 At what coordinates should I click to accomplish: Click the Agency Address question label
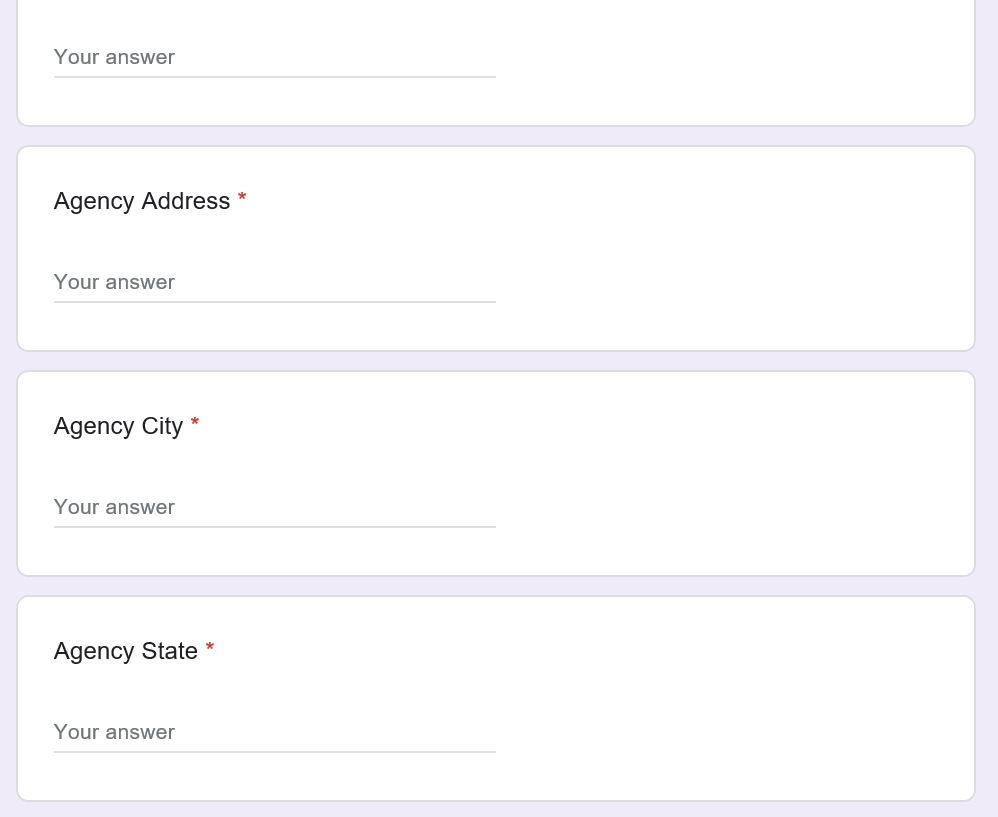[x=142, y=201]
